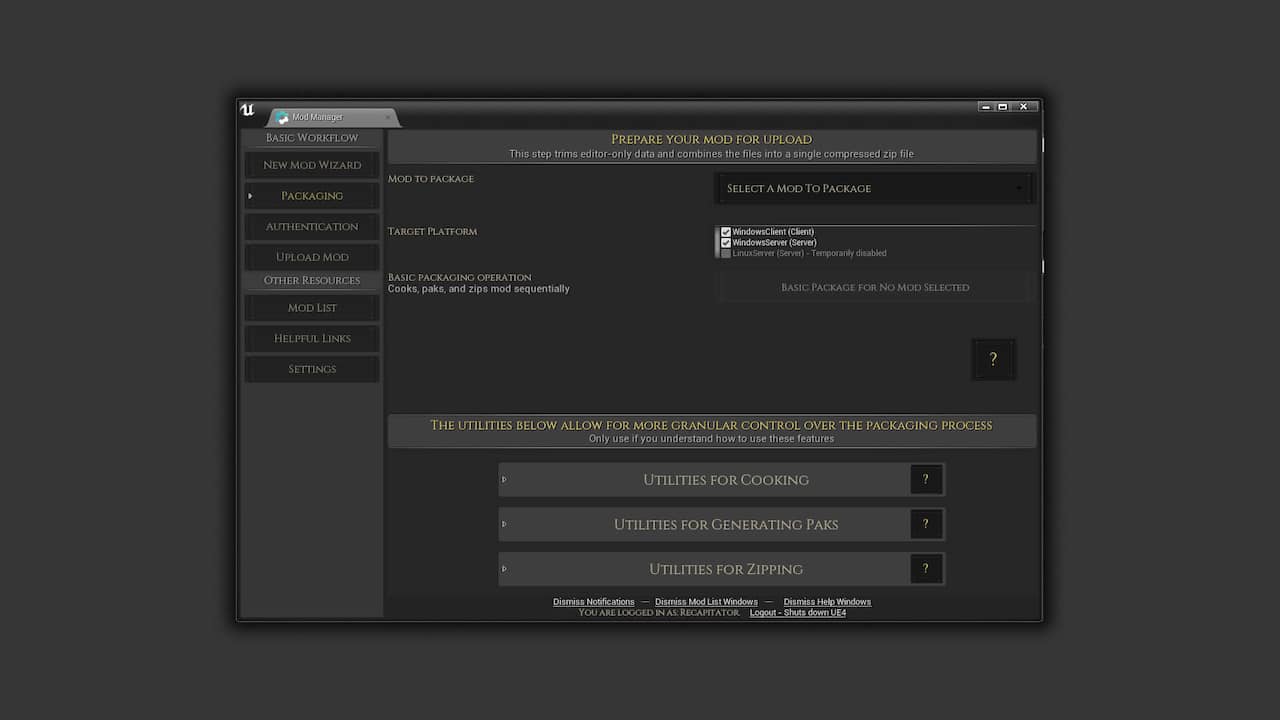Image resolution: width=1280 pixels, height=720 pixels.
Task: Open help for Utilities for Generating Paks
Action: tap(926, 524)
